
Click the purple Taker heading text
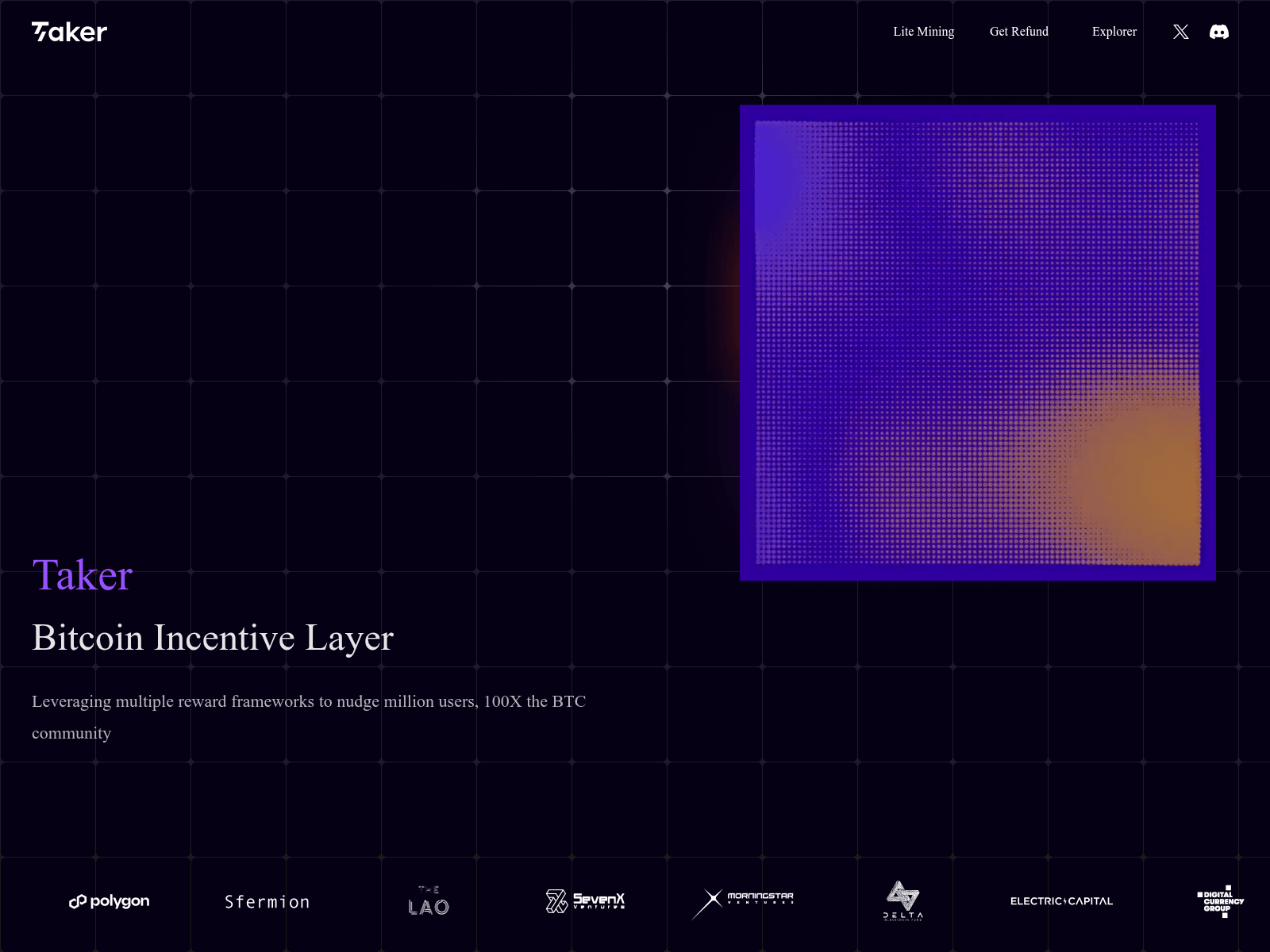point(81,574)
